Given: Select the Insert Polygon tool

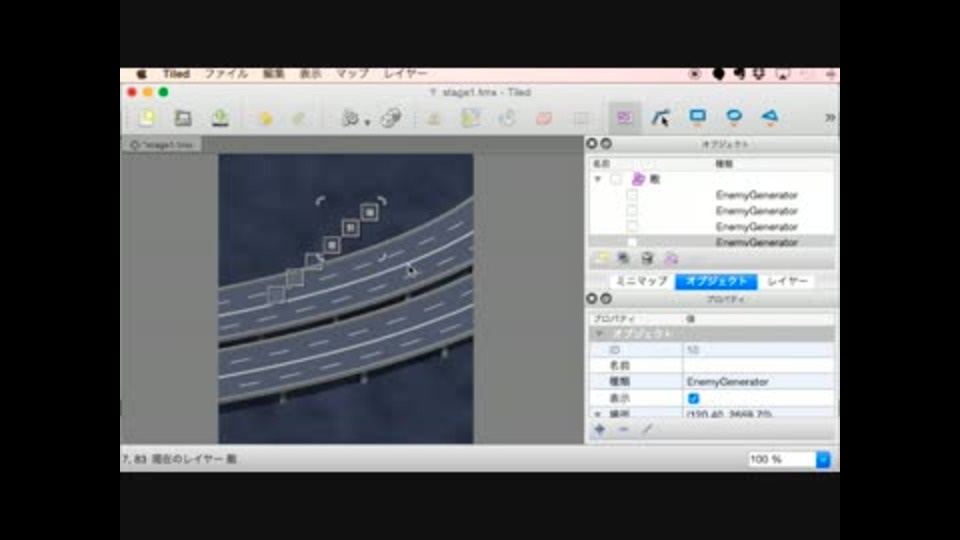Looking at the screenshot, I should (770, 117).
